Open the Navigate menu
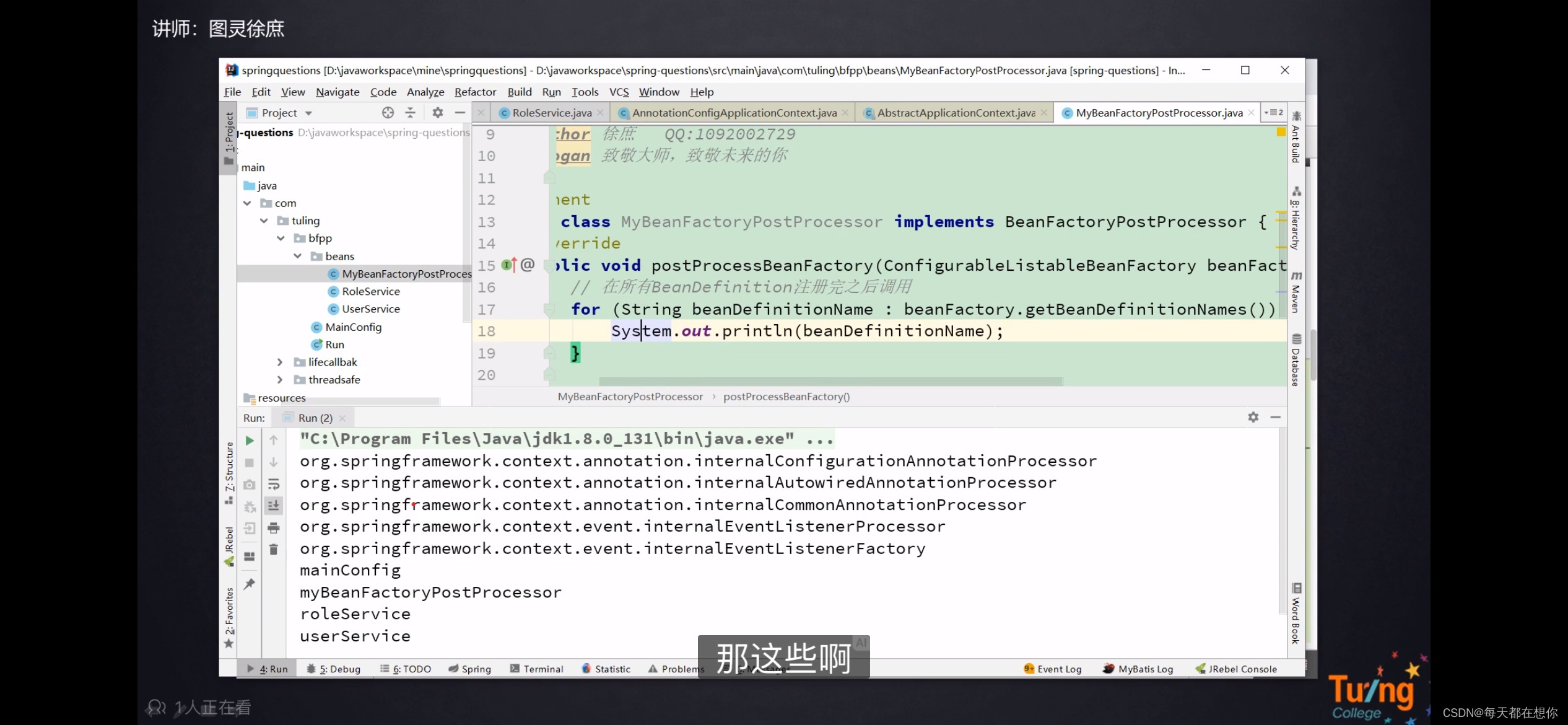Viewport: 1568px width, 725px height. 338,92
